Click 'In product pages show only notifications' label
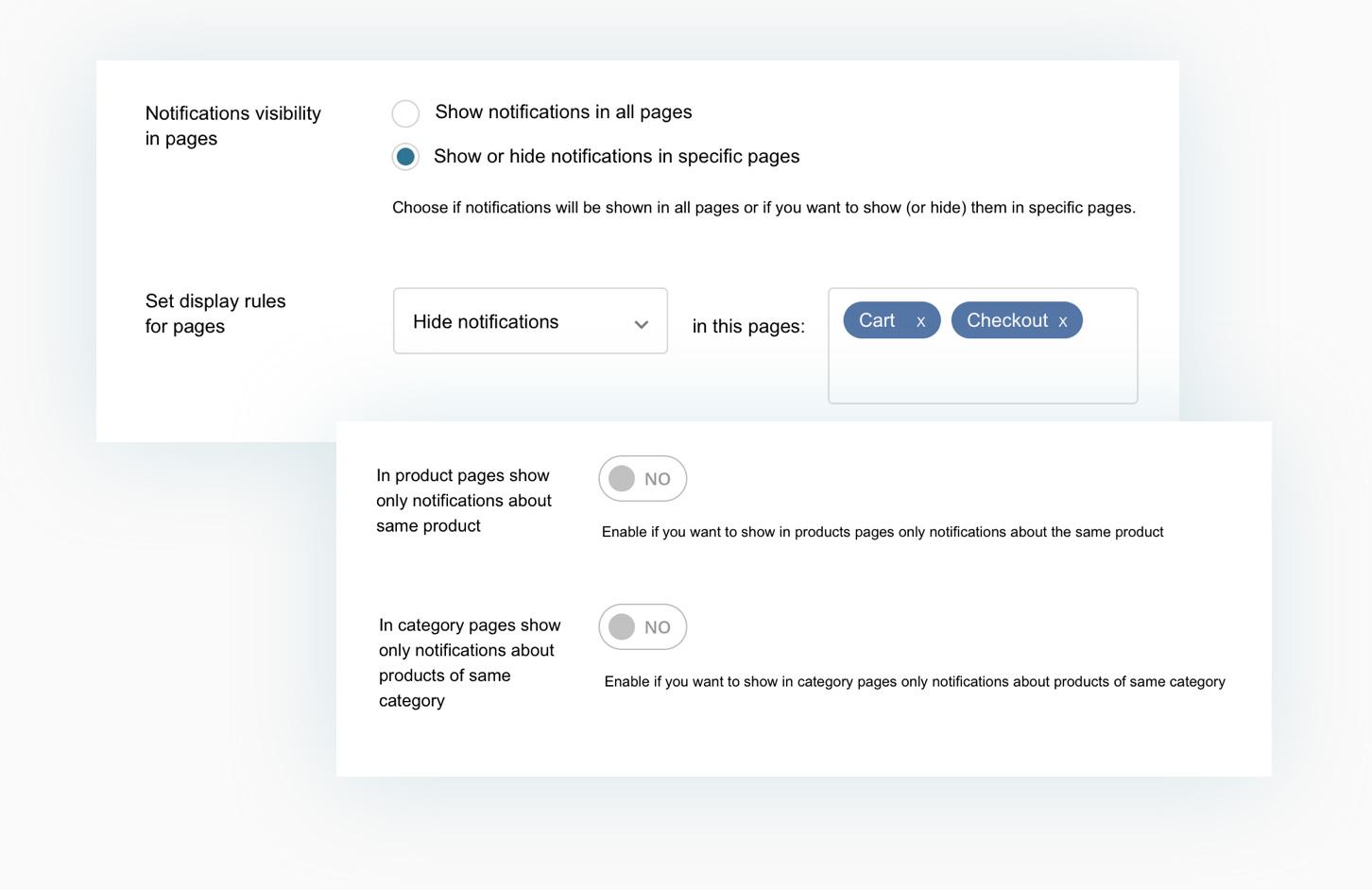This screenshot has width=1372, height=890. click(x=464, y=501)
